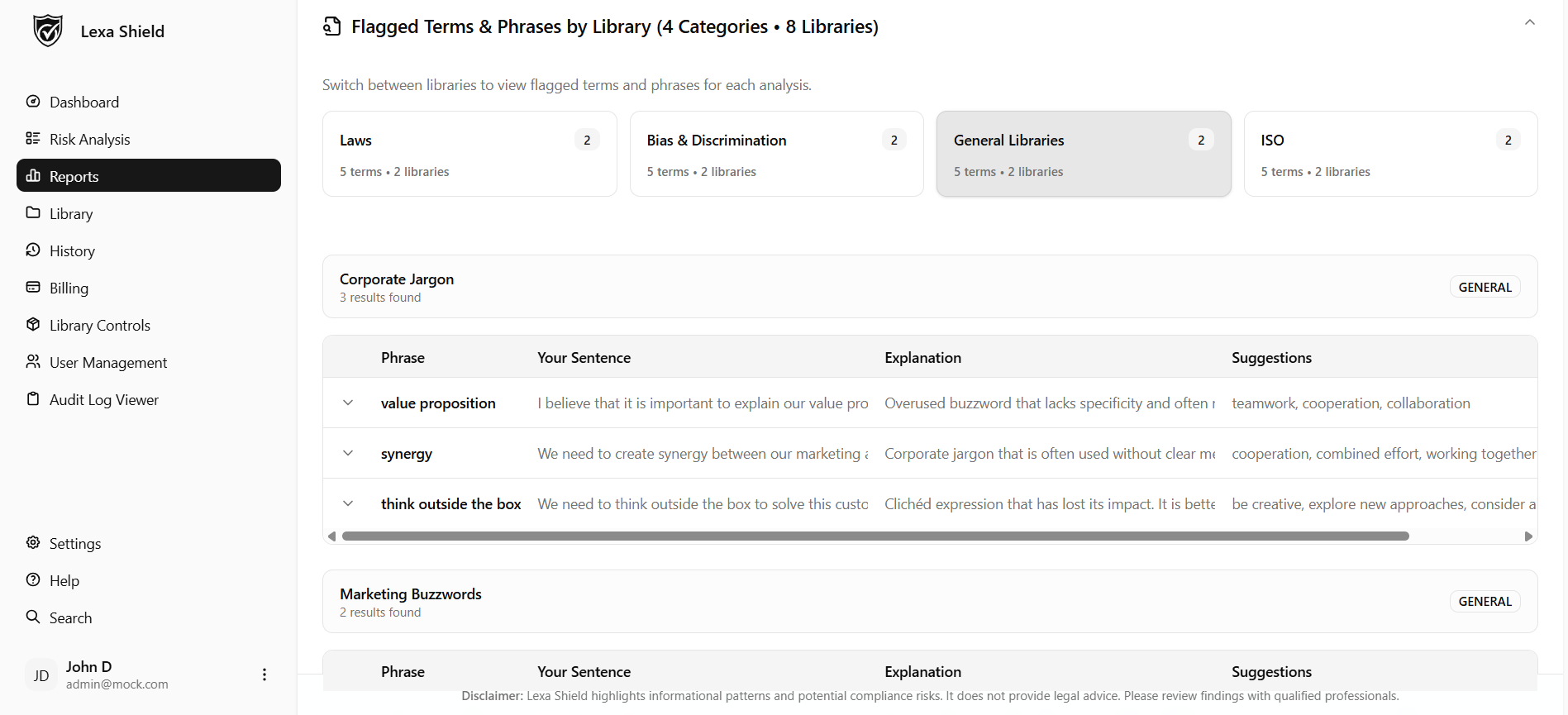Open the Help page
This screenshot has width=1568, height=715.
149,580
